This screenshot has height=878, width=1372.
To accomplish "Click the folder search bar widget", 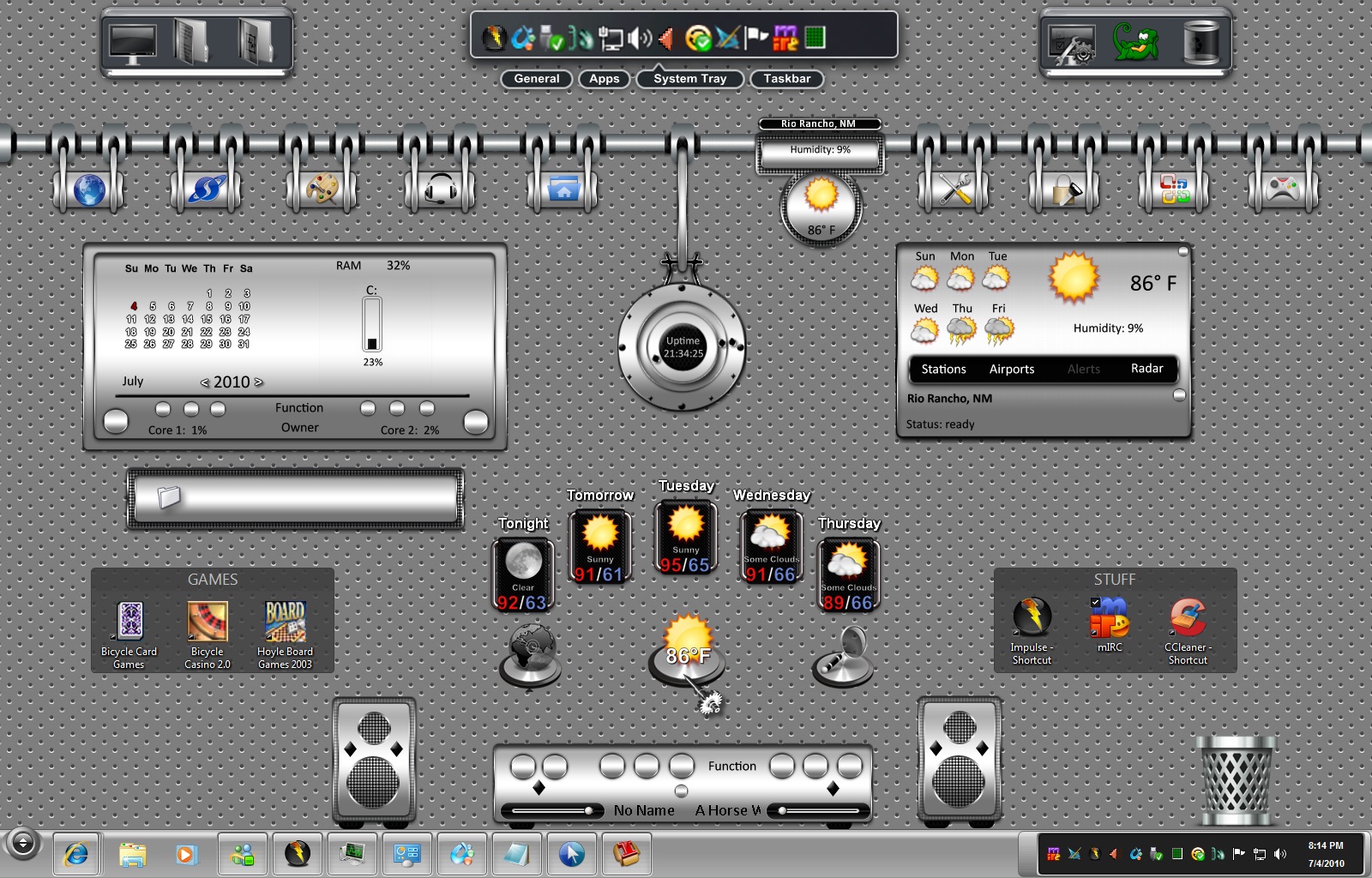I will click(295, 498).
